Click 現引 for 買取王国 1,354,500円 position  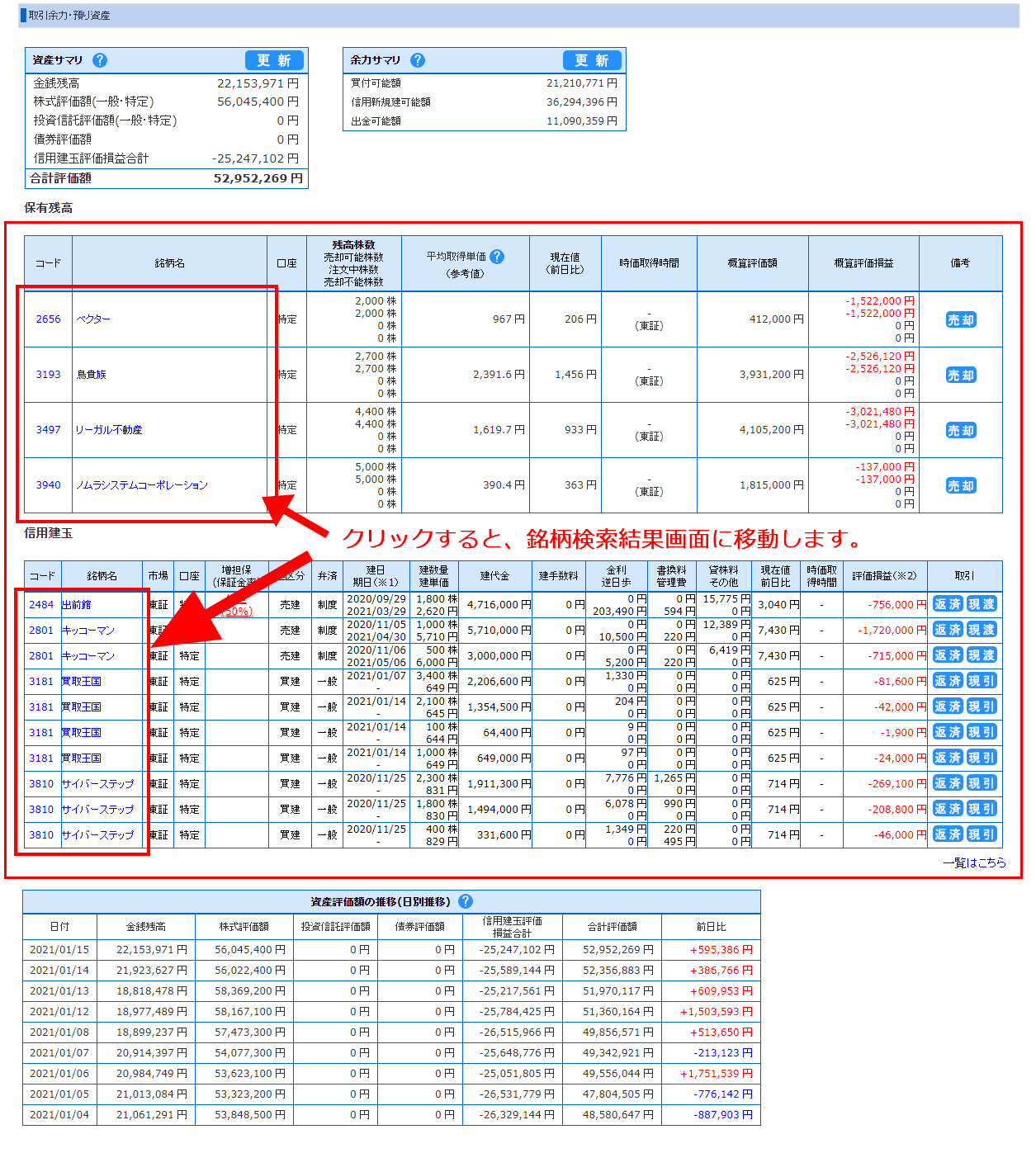point(982,706)
